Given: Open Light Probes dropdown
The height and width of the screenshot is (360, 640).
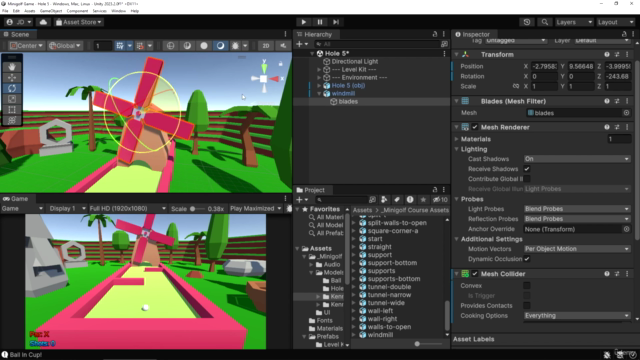Looking at the screenshot, I should pyautogui.click(x=577, y=209).
